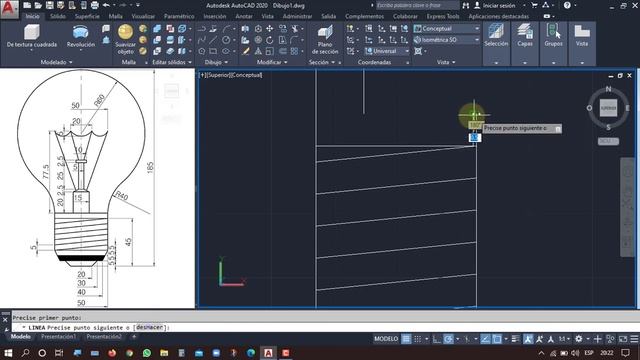This screenshot has width=640, height=360.
Task: Toggle 2D object snap in status bar
Action: (497, 339)
